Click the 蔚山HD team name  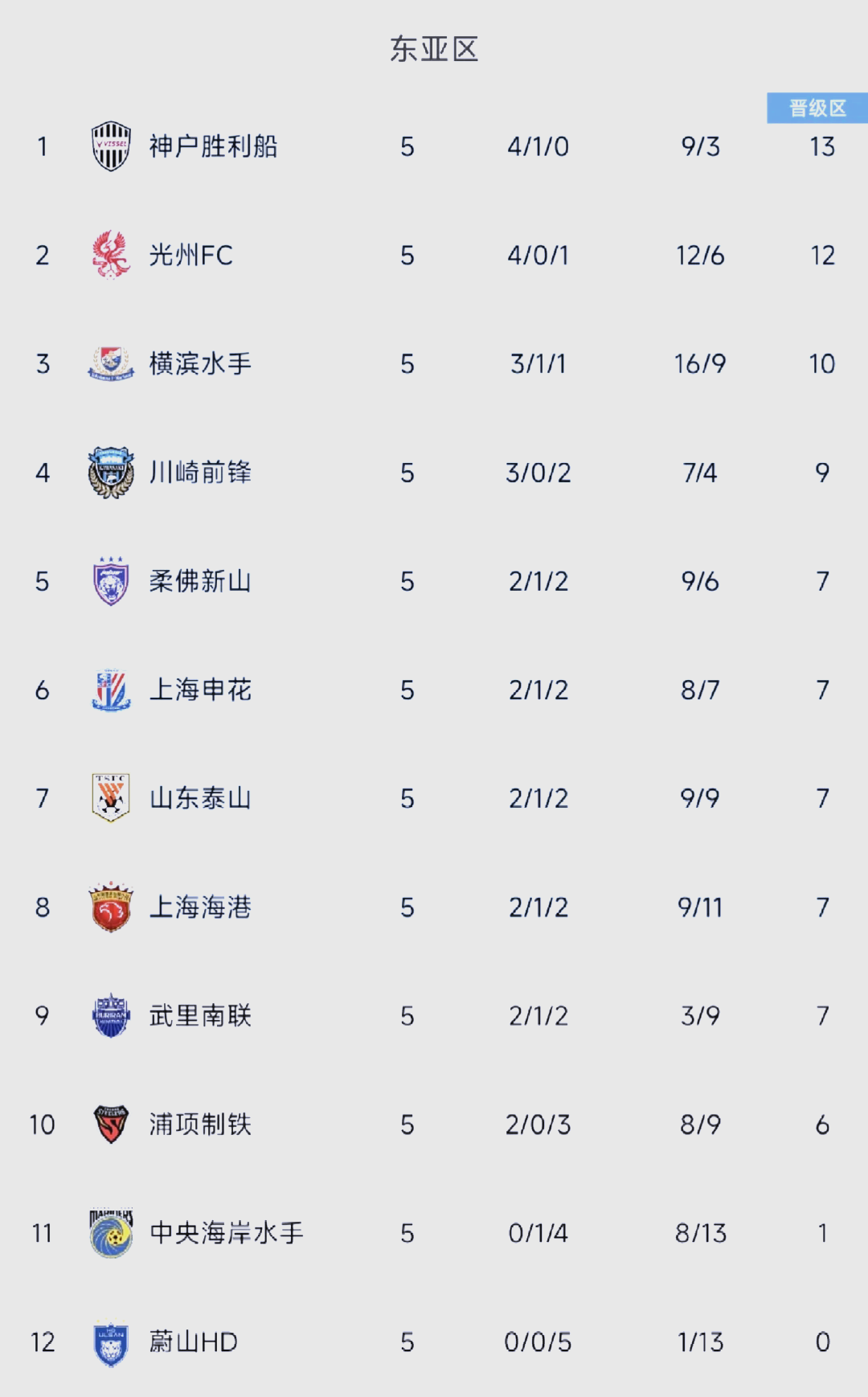(193, 1342)
